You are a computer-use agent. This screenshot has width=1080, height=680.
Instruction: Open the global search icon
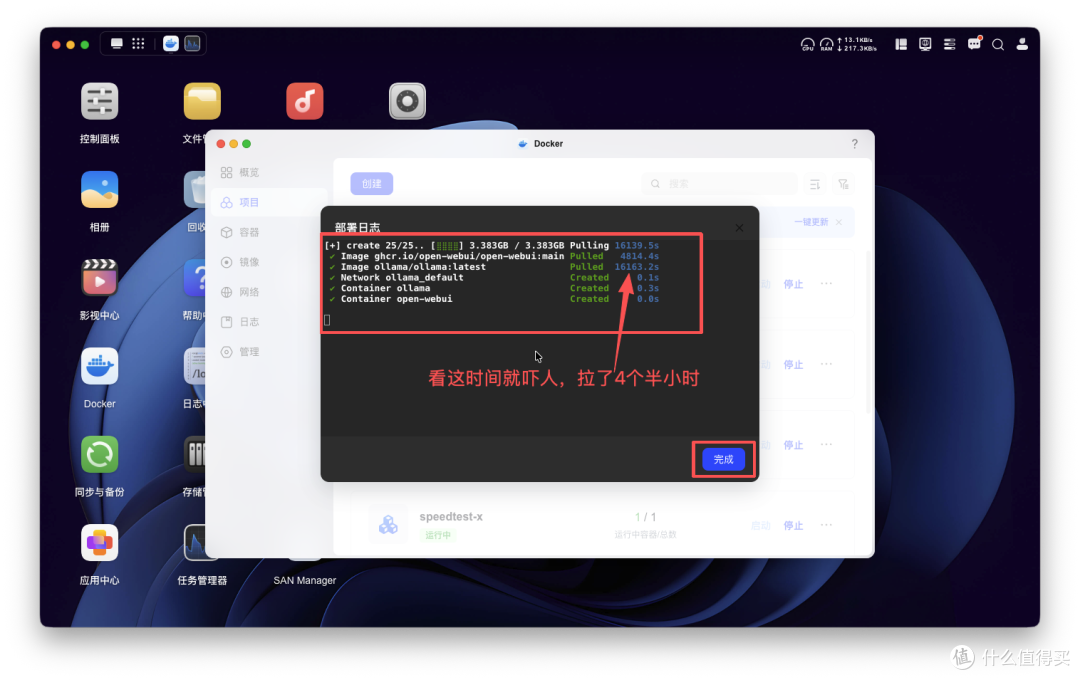pyautogui.click(x=997, y=45)
